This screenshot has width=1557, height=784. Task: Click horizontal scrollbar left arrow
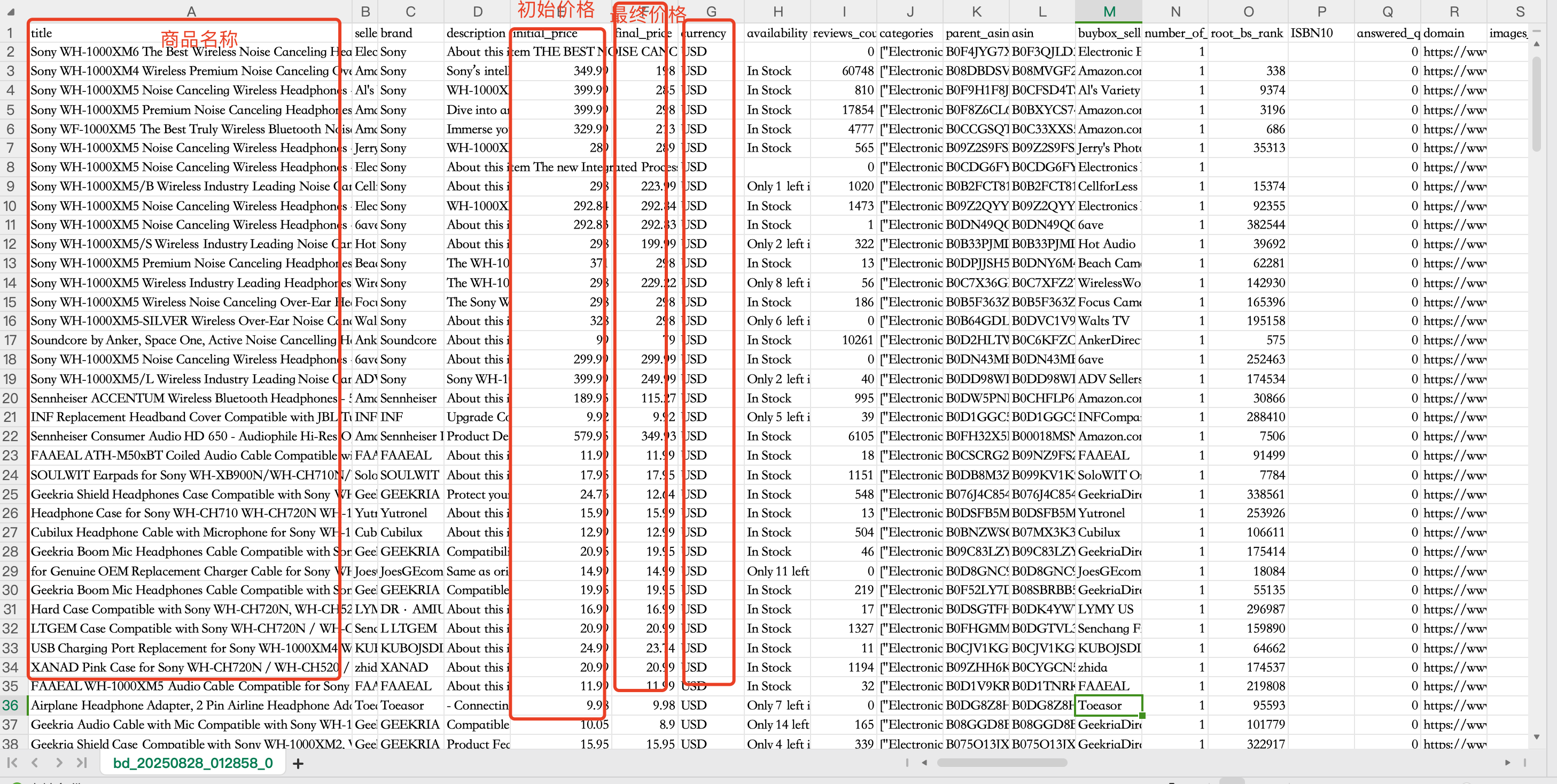(924, 763)
